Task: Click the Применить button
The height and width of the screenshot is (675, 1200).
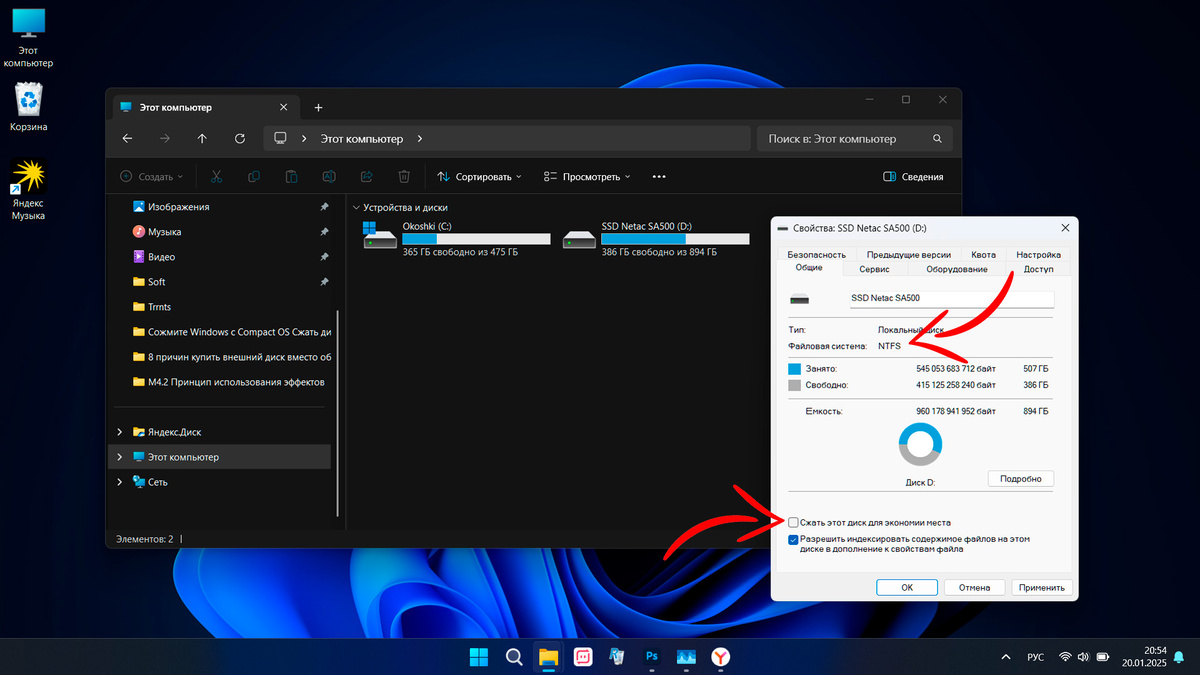Action: pos(1042,587)
